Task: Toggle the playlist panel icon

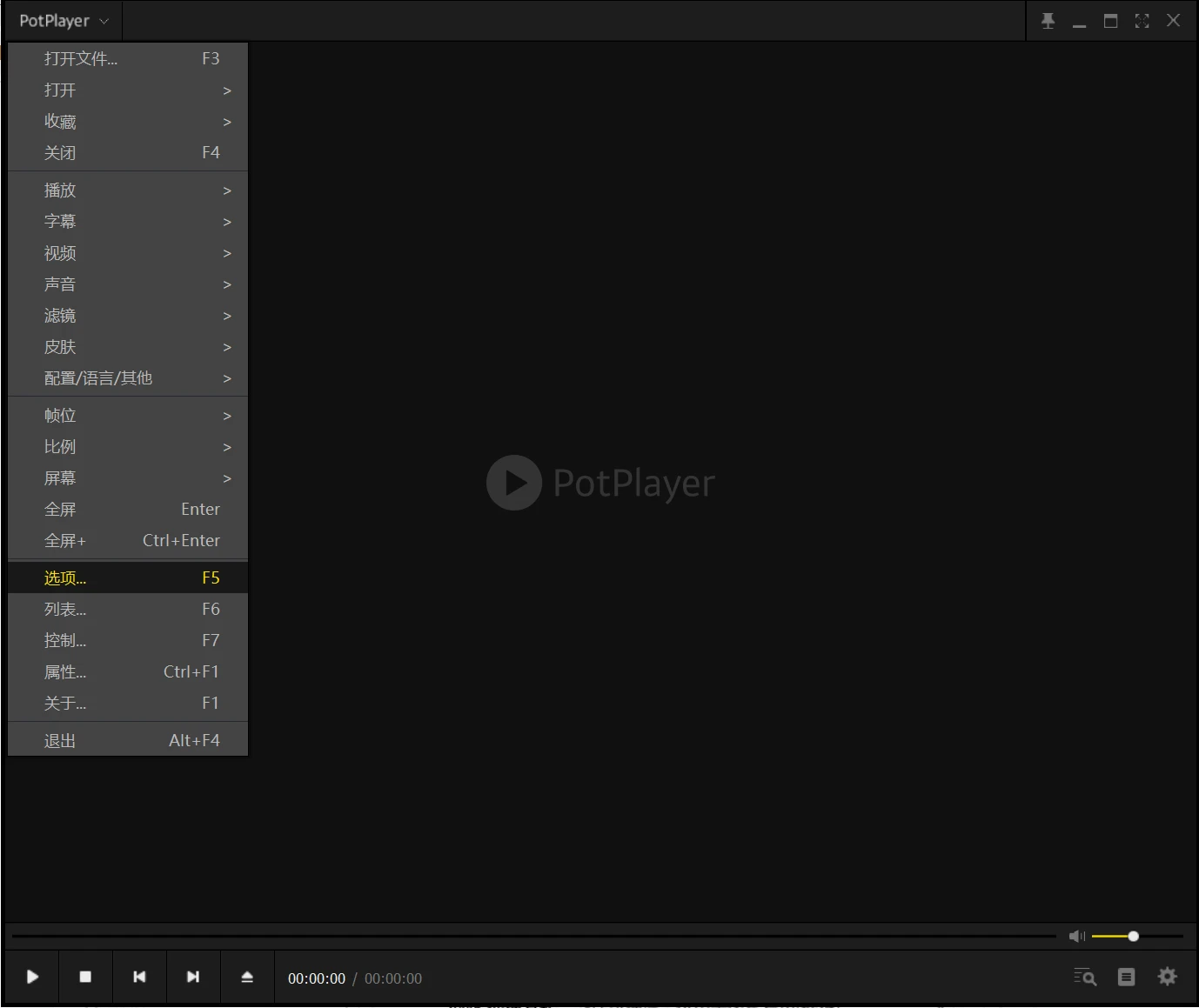Action: click(1126, 977)
